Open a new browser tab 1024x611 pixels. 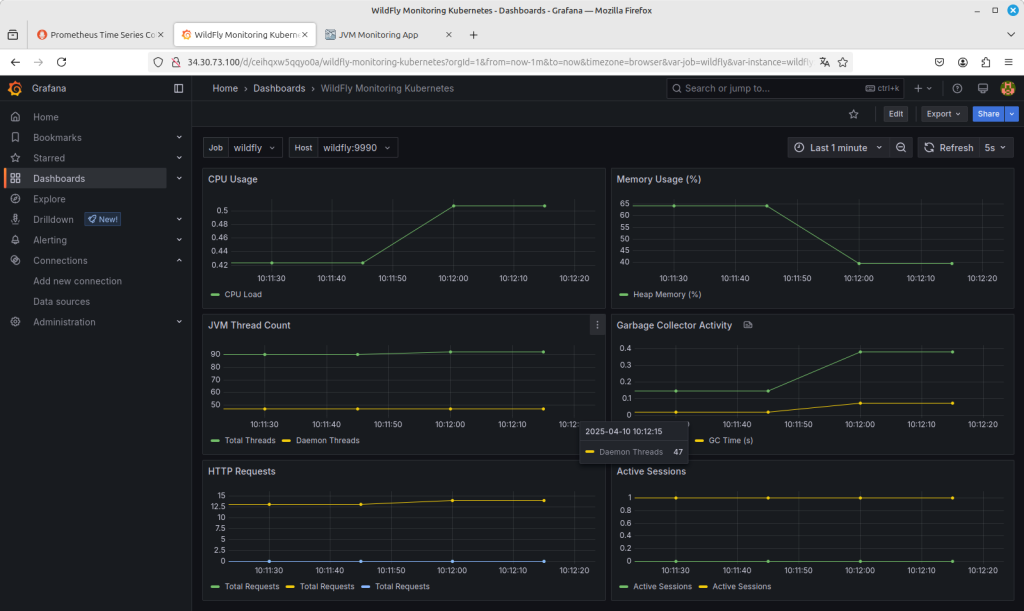[x=473, y=35]
